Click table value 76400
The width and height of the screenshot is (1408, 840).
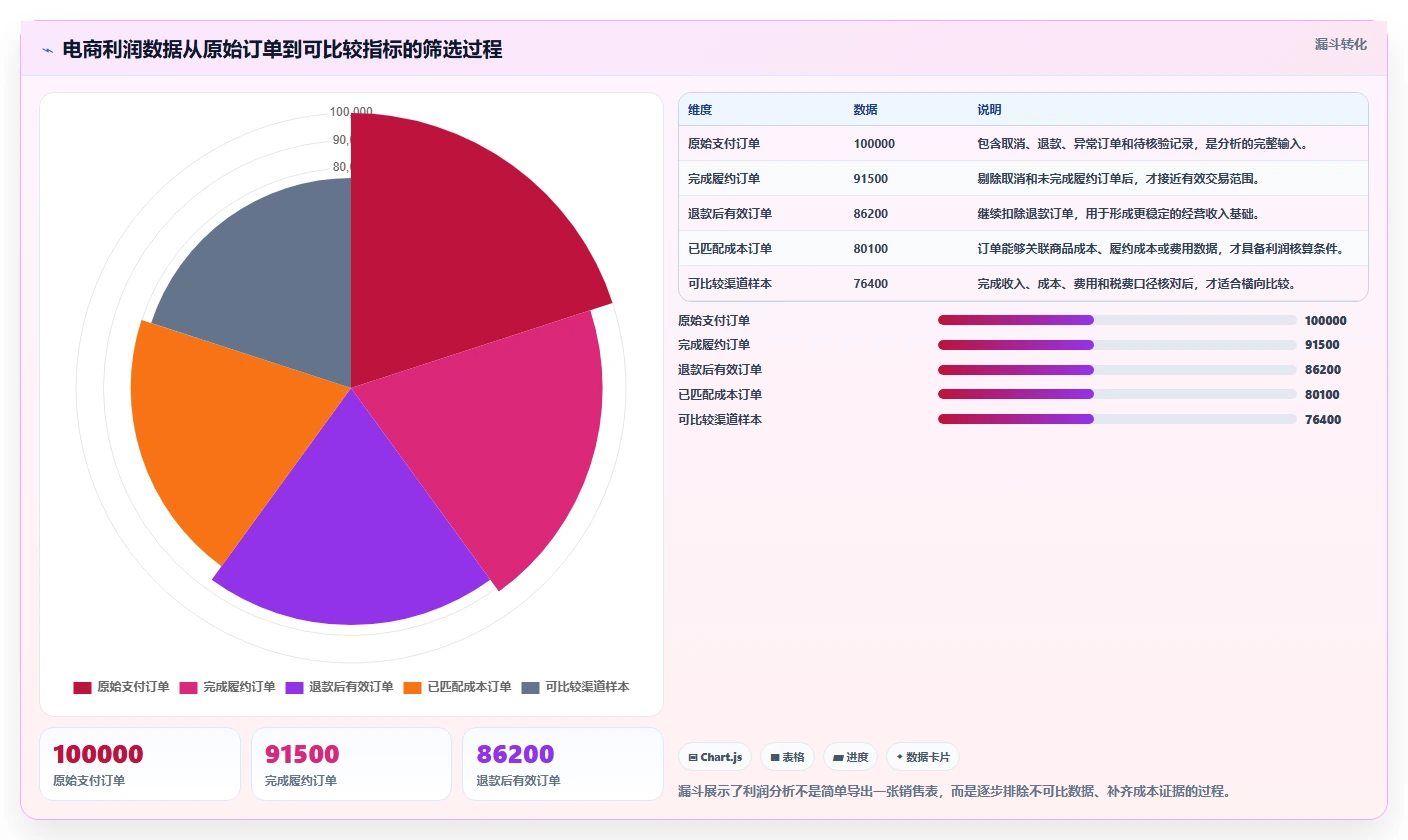(871, 283)
